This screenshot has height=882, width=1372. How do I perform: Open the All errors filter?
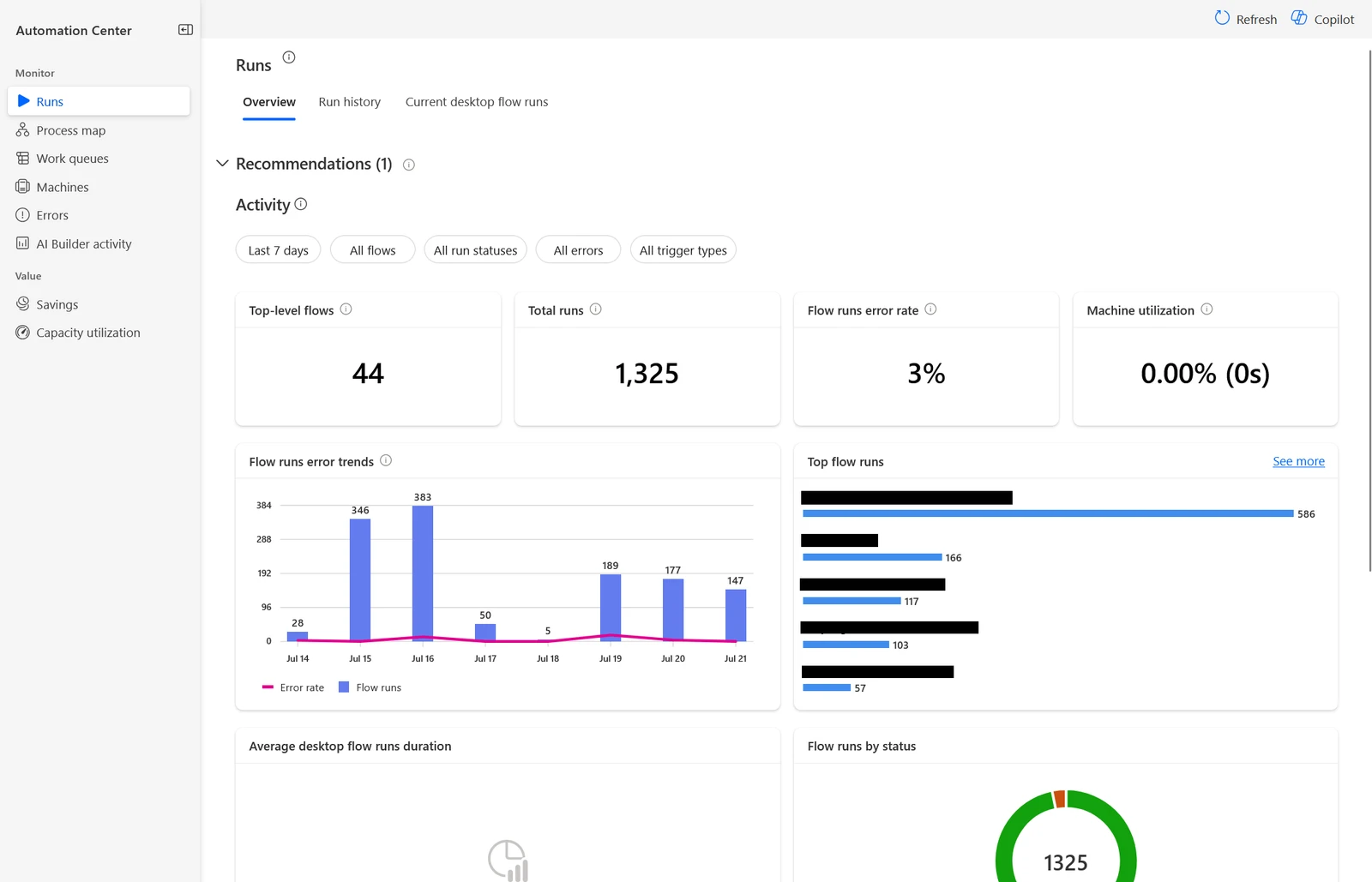578,249
